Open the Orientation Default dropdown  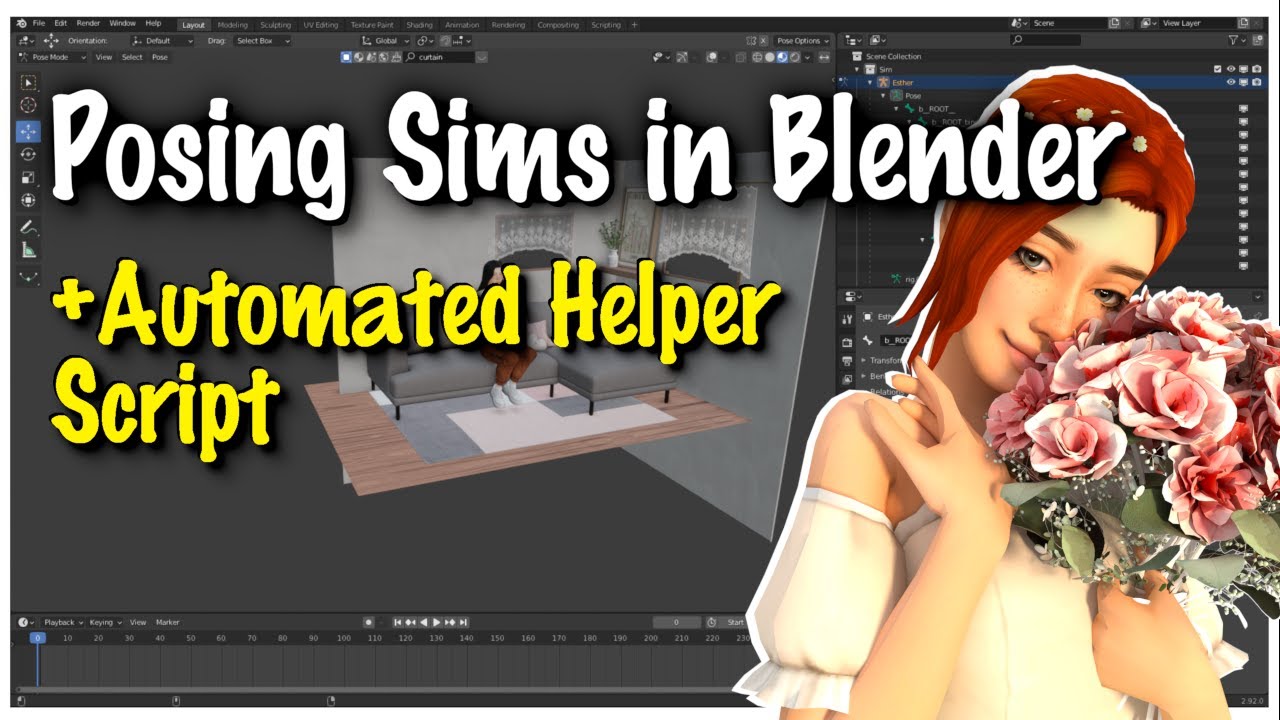(163, 41)
